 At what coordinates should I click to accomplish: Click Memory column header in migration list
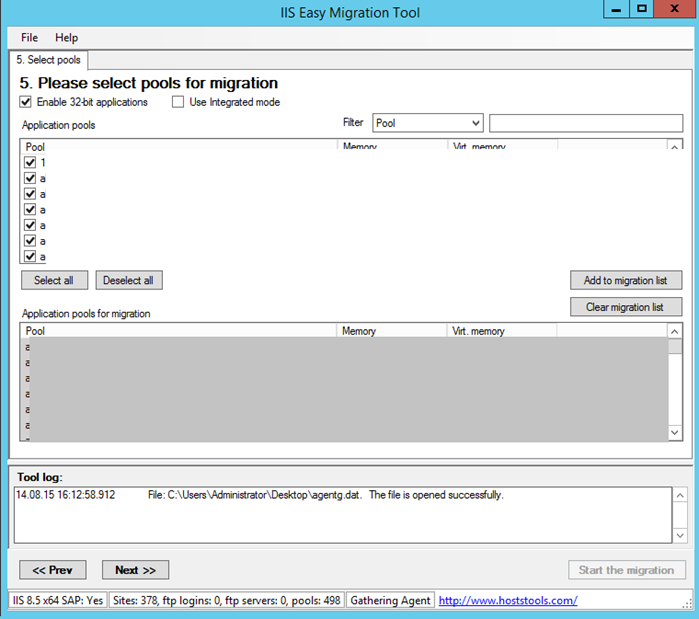click(391, 331)
